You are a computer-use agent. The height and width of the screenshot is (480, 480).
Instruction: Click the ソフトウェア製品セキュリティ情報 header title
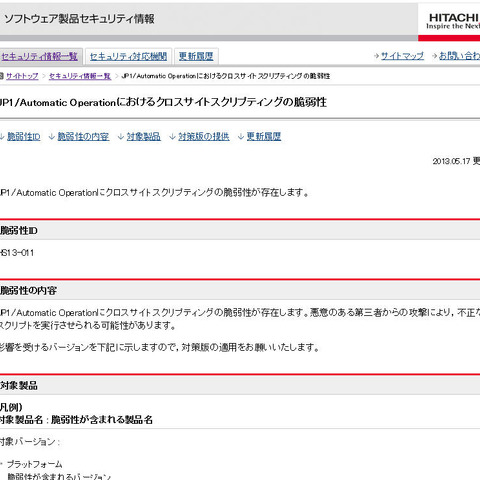tap(79, 19)
